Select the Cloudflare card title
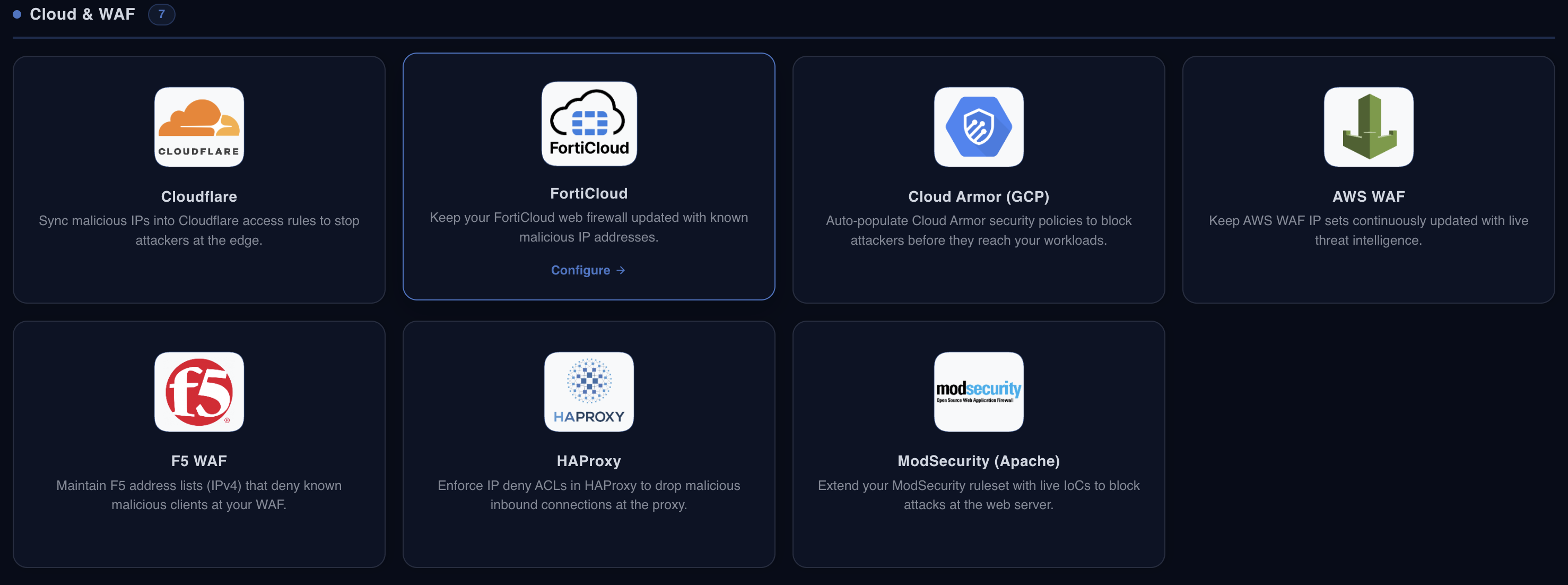The height and width of the screenshot is (585, 1568). click(199, 196)
